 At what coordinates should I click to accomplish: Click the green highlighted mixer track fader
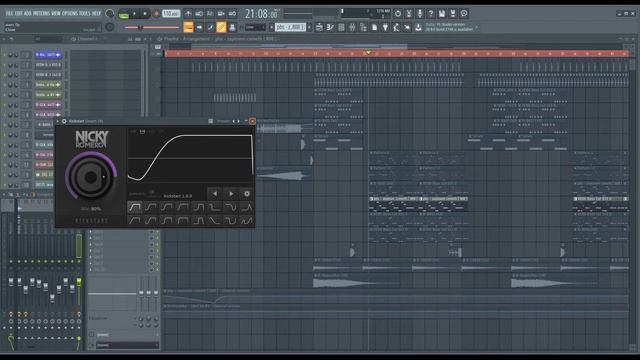tap(79, 282)
